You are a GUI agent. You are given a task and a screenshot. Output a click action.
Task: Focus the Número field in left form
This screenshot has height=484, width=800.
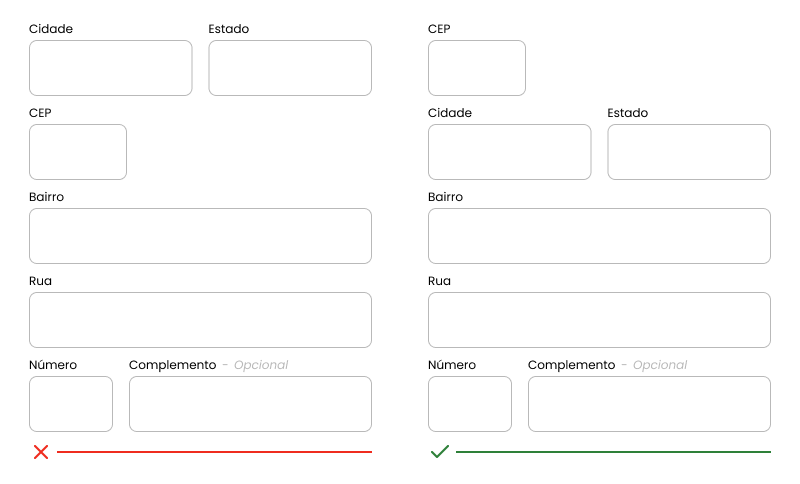[71, 404]
